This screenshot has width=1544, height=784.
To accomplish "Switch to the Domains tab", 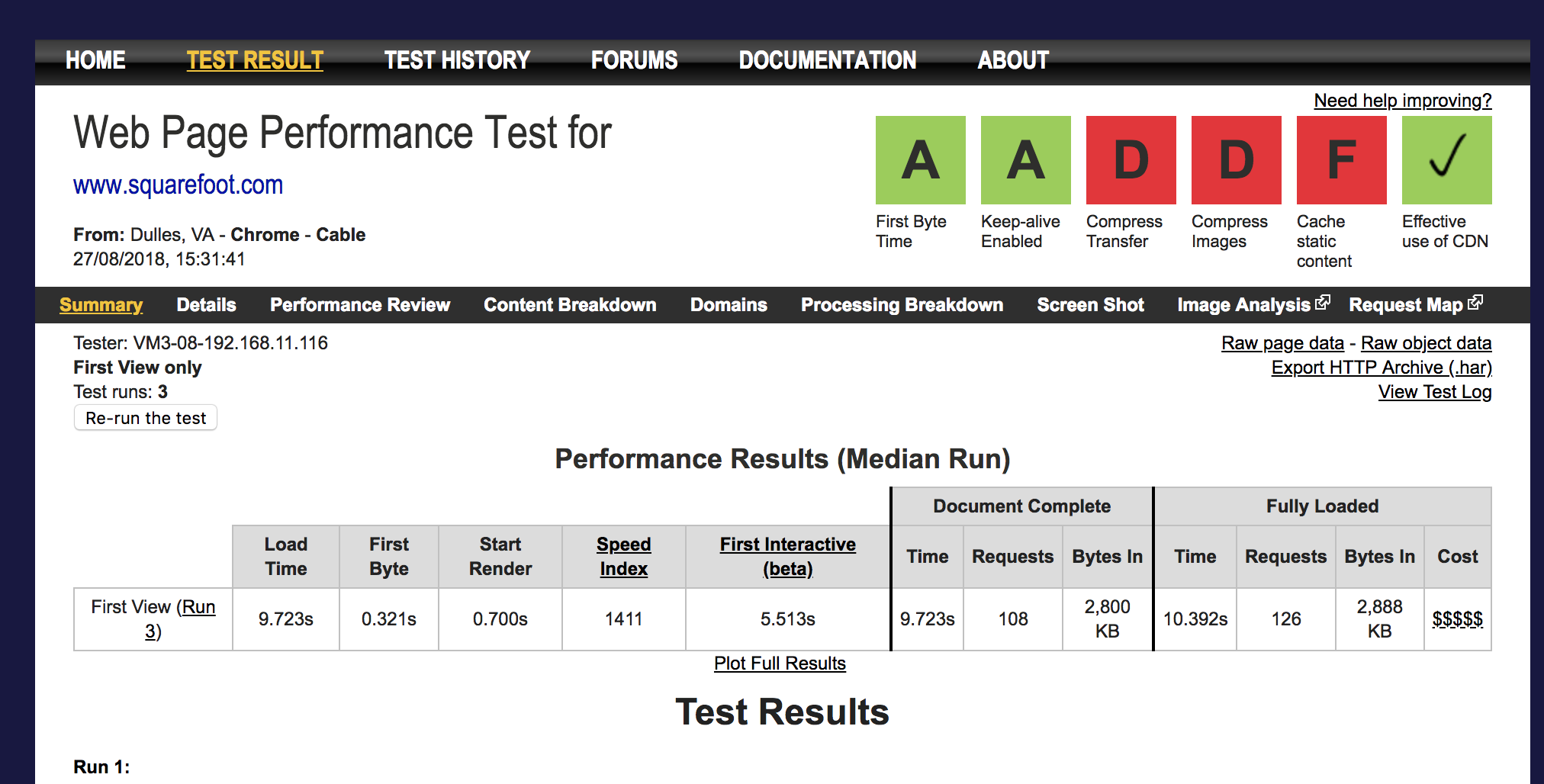I will (x=729, y=305).
